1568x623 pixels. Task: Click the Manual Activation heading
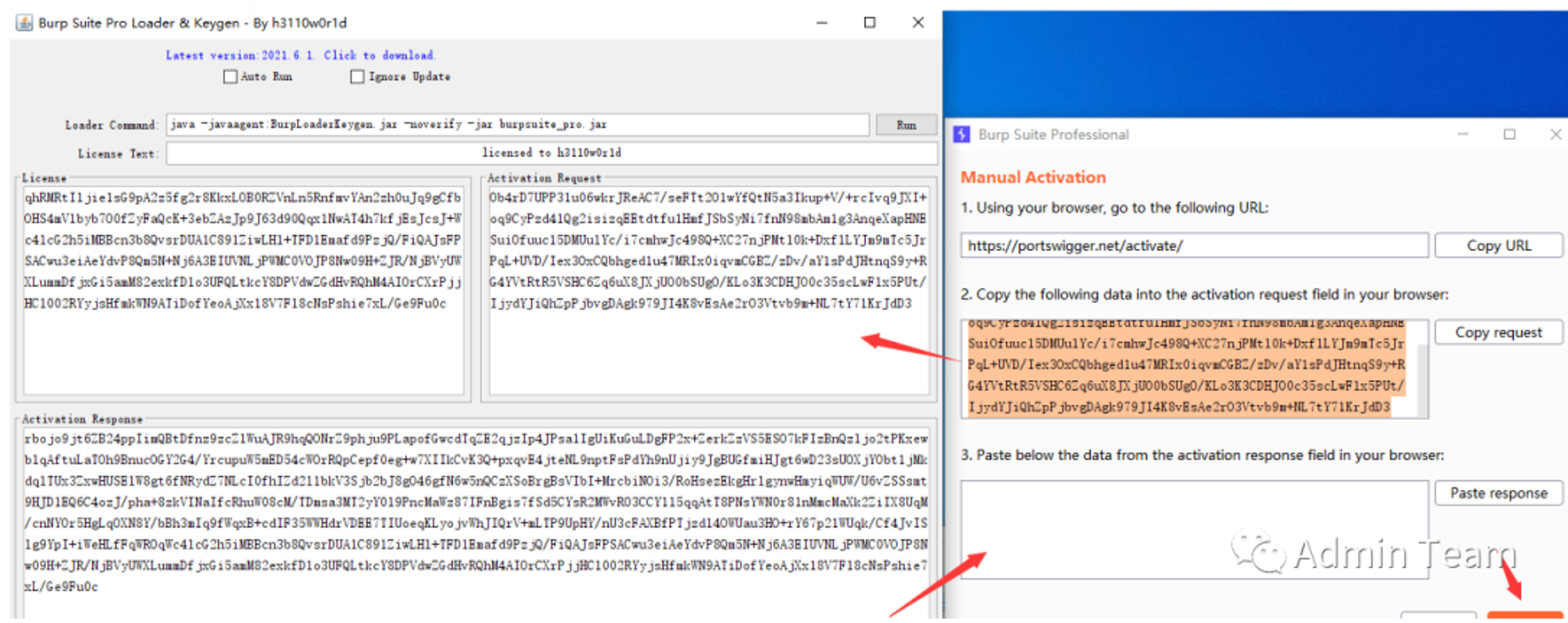point(1034,177)
